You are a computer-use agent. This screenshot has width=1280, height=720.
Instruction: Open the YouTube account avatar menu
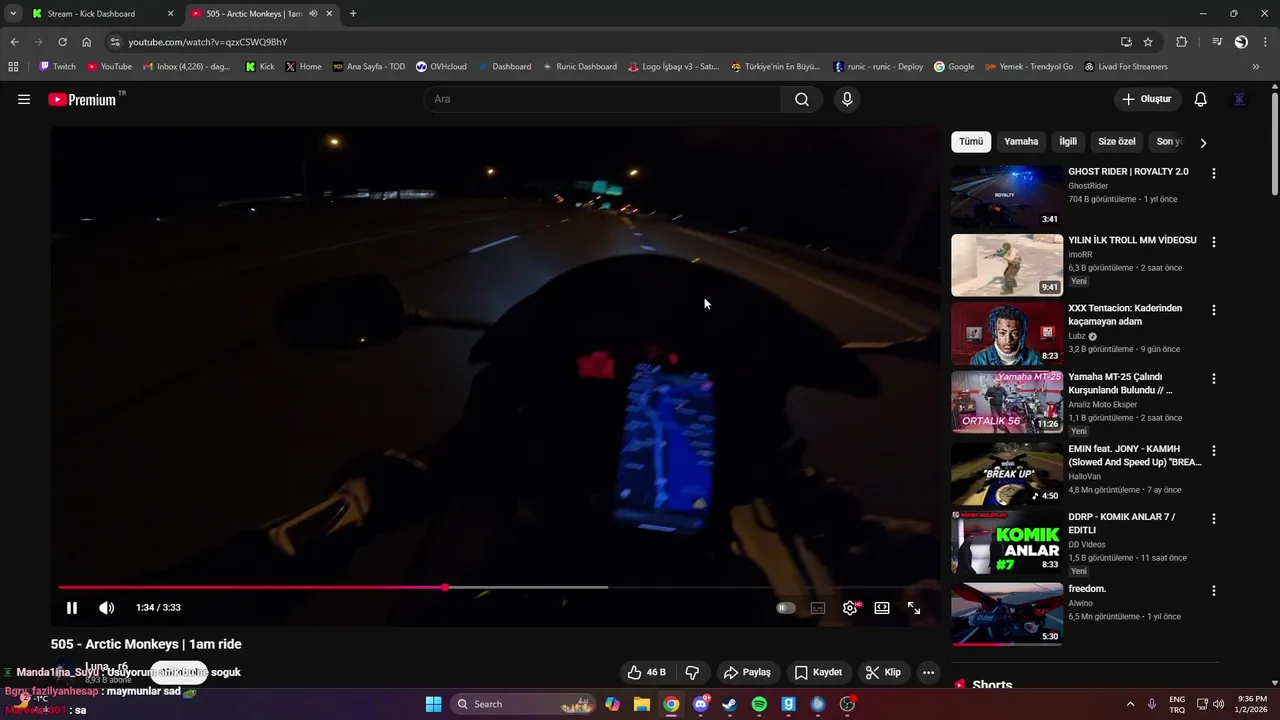1240,99
